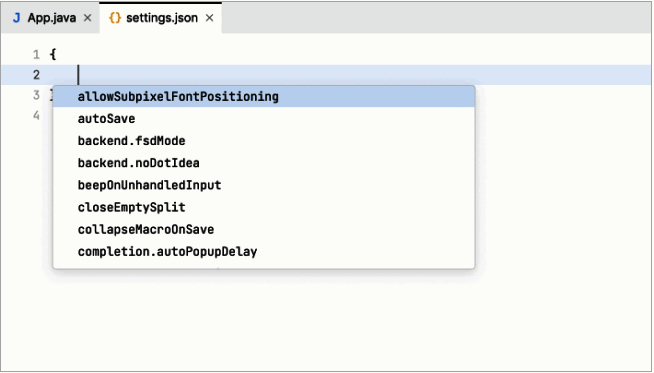Close the App.java tab

(88, 18)
